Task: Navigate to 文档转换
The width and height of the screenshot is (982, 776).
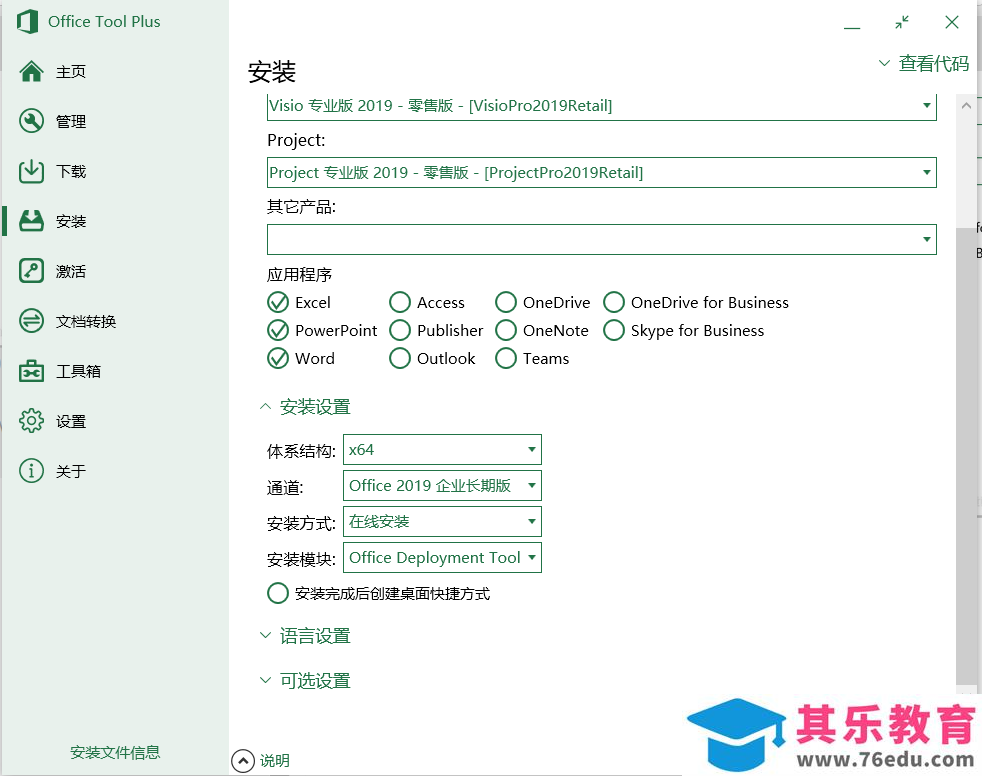Action: [x=86, y=321]
